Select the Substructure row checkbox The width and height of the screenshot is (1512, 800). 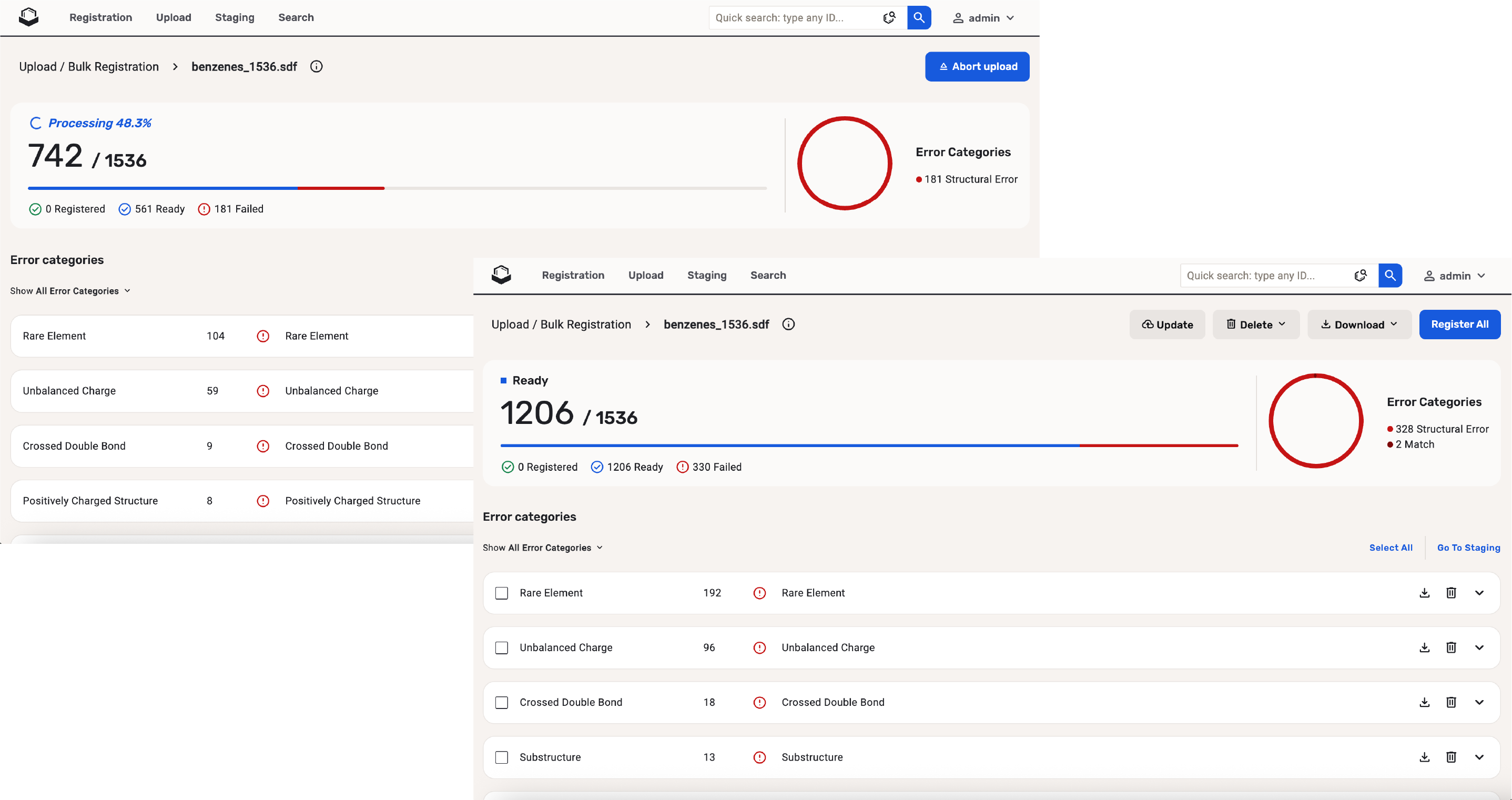pyautogui.click(x=501, y=757)
